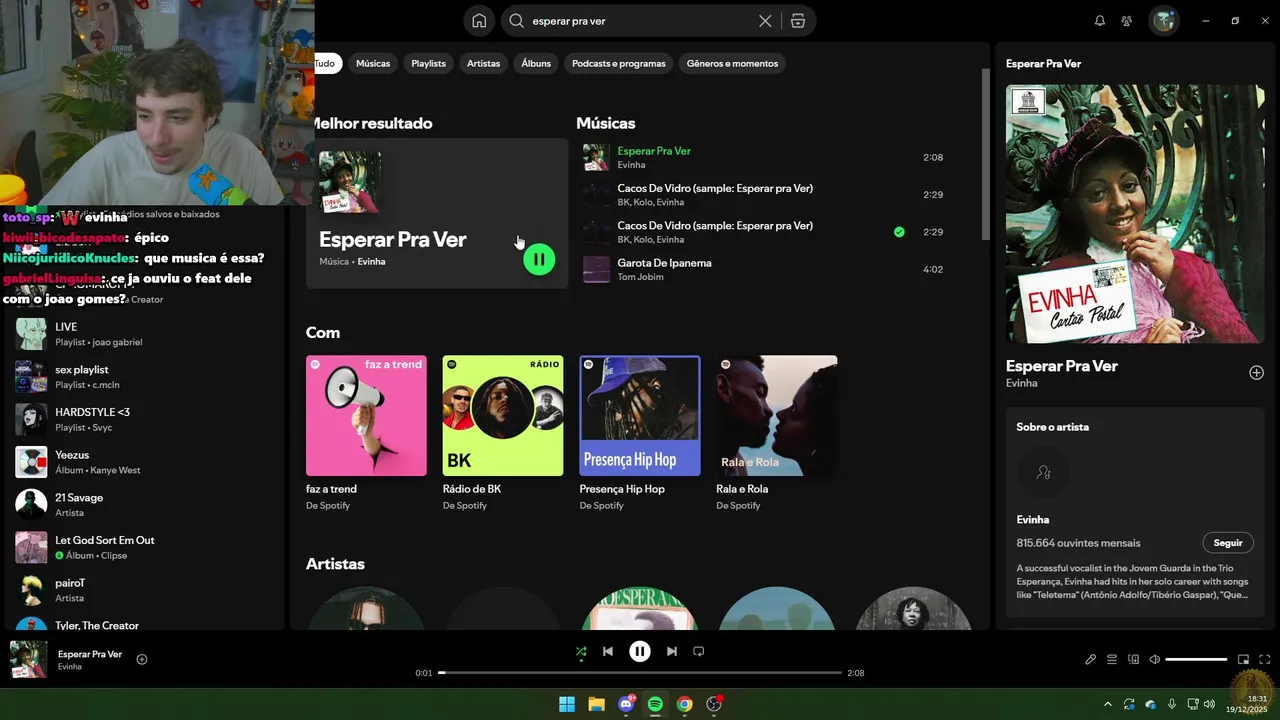Select the Playlists filter chip

428,63
